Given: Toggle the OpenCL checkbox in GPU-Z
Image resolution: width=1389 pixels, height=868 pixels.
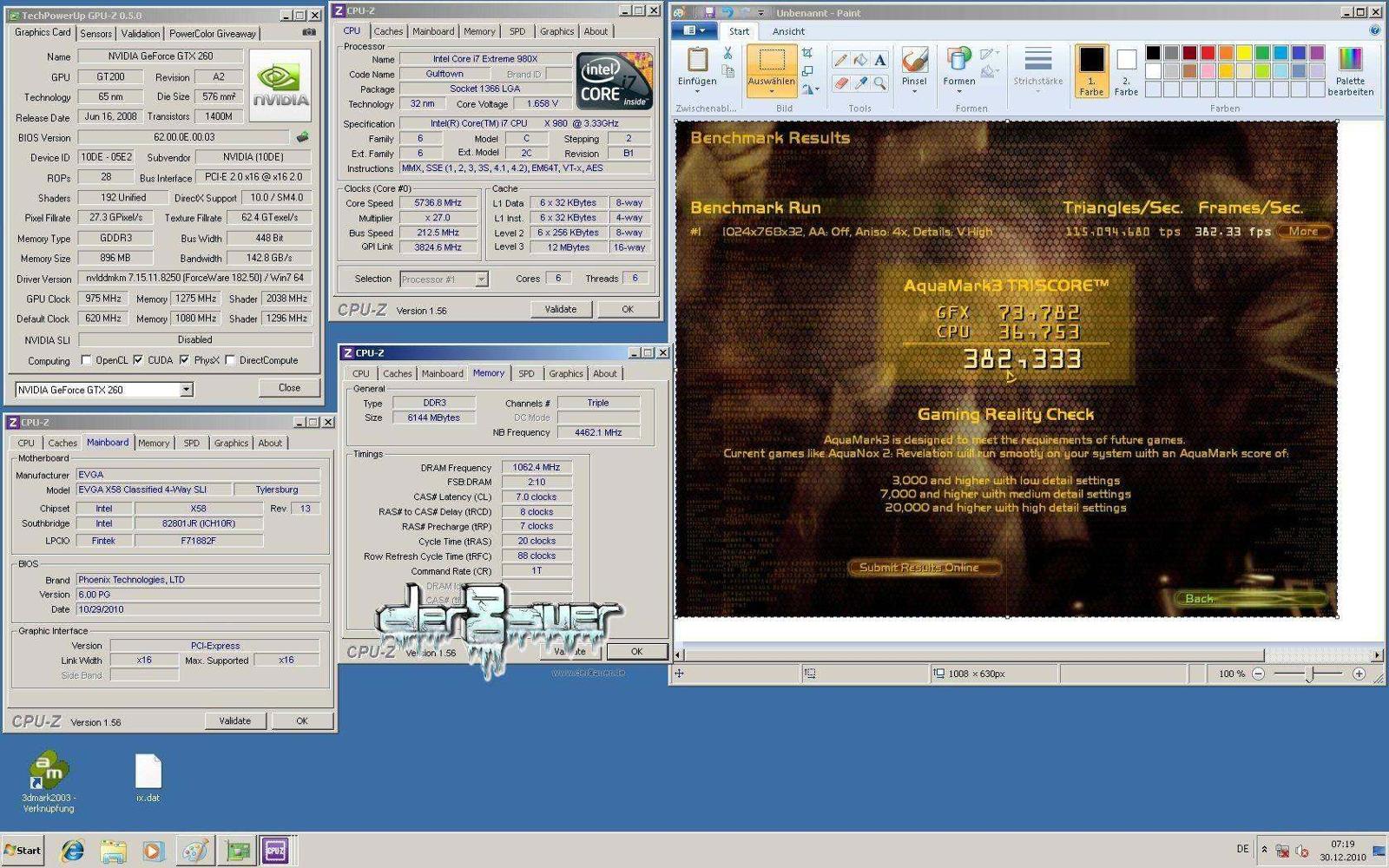Looking at the screenshot, I should 86,360.
